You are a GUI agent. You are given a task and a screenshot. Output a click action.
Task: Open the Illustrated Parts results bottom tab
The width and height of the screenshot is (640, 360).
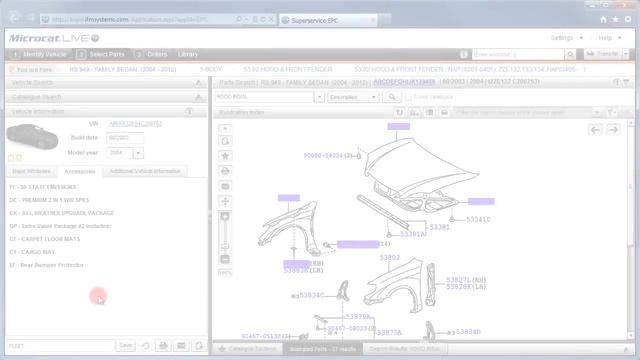322,349
